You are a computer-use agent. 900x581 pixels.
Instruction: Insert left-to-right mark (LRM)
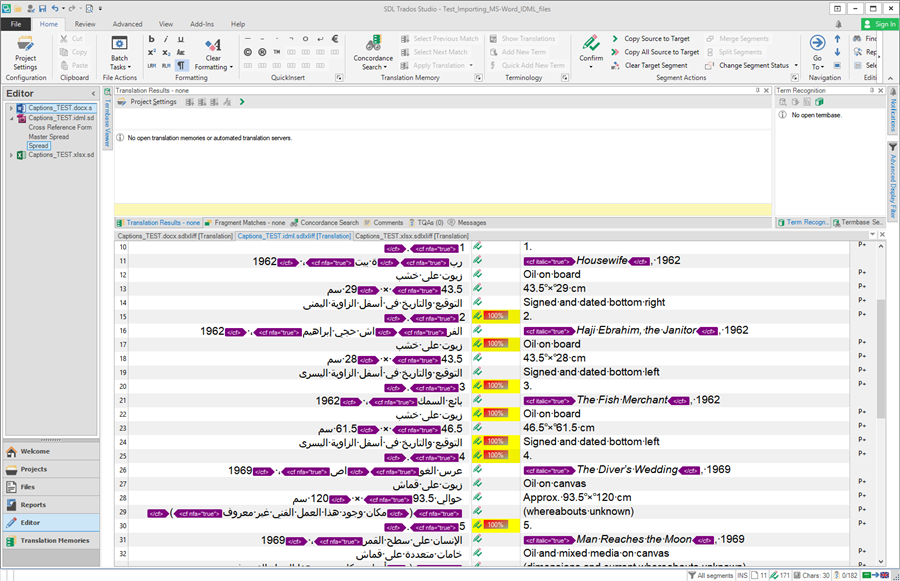(x=152, y=65)
